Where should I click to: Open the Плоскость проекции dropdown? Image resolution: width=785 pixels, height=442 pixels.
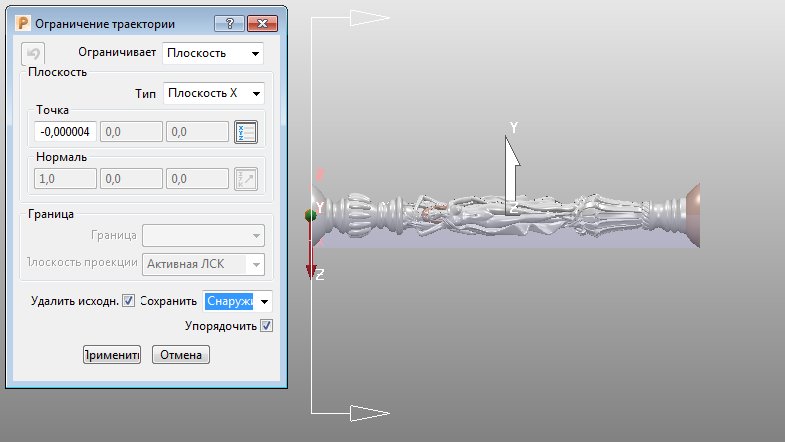(x=203, y=264)
